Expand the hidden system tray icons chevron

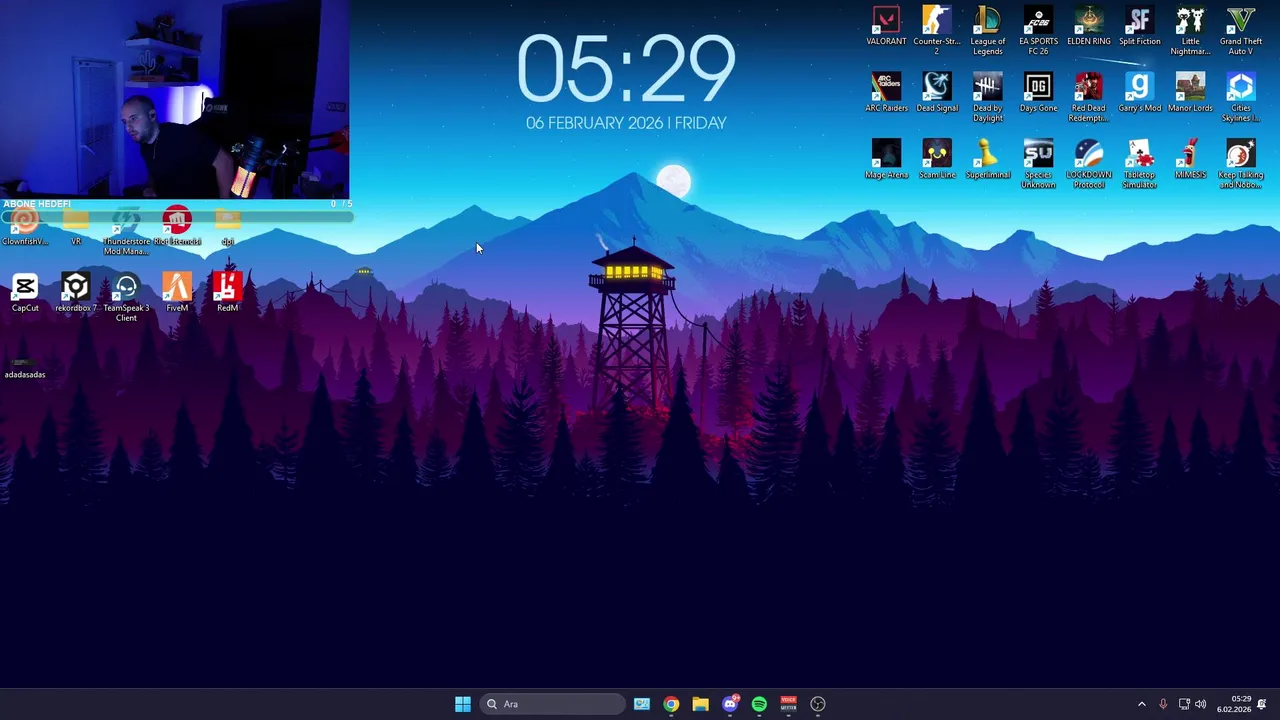click(x=1142, y=704)
